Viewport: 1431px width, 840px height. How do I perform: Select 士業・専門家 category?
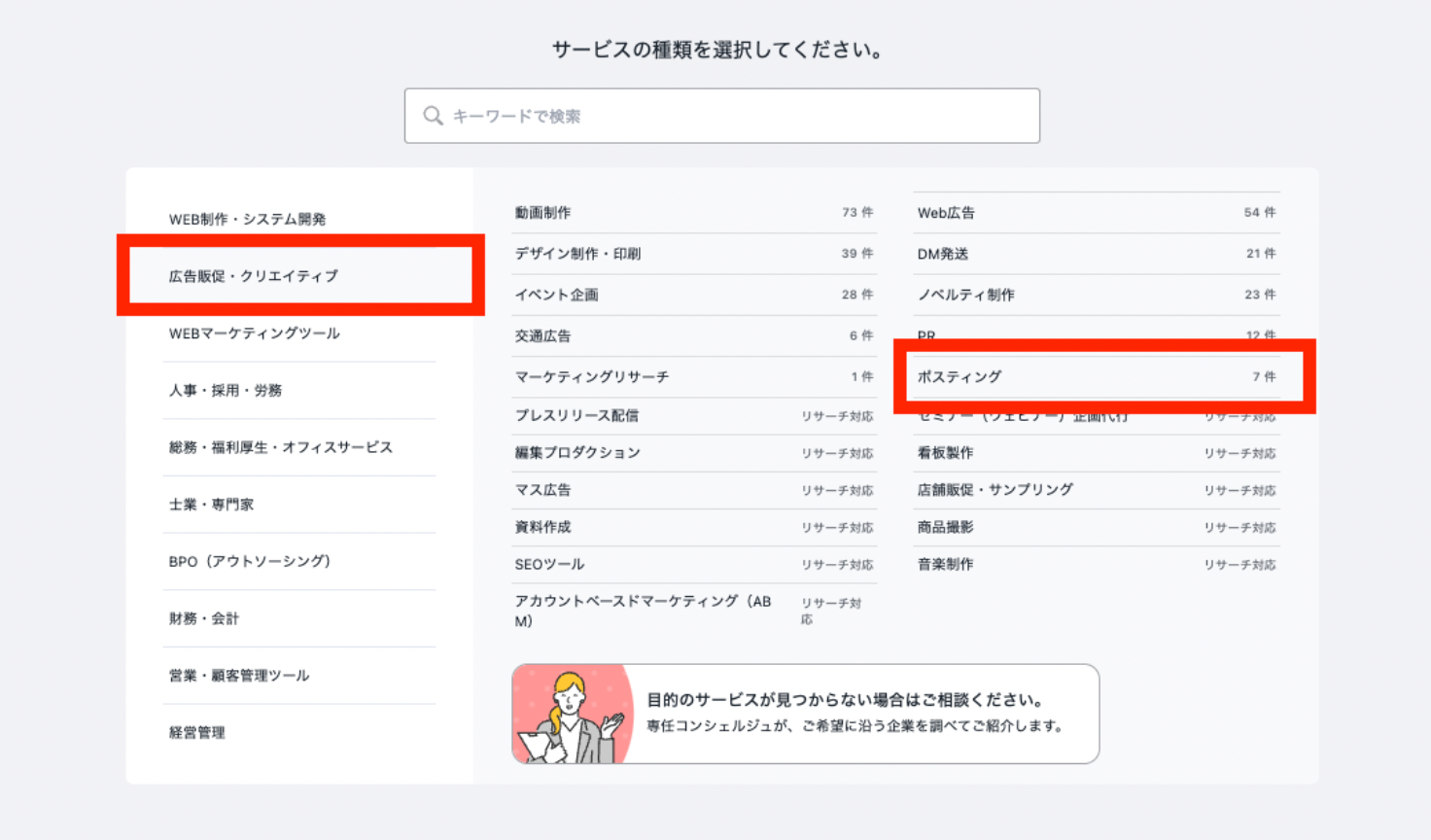pyautogui.click(x=211, y=505)
